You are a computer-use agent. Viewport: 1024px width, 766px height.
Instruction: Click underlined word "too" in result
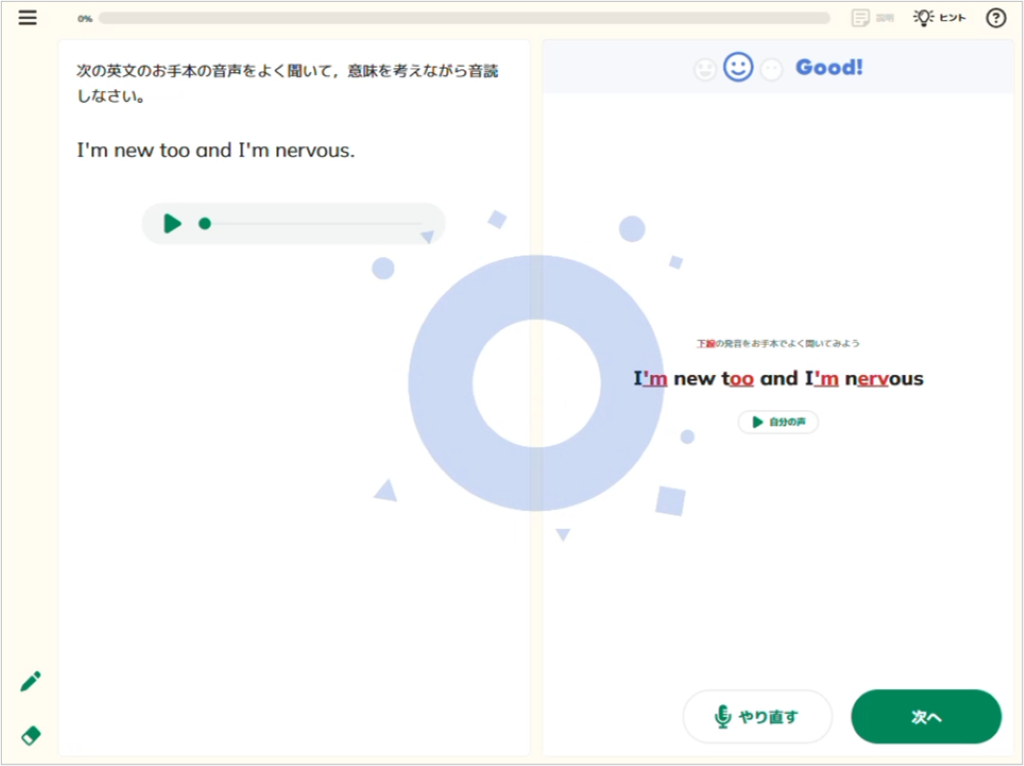pos(737,378)
